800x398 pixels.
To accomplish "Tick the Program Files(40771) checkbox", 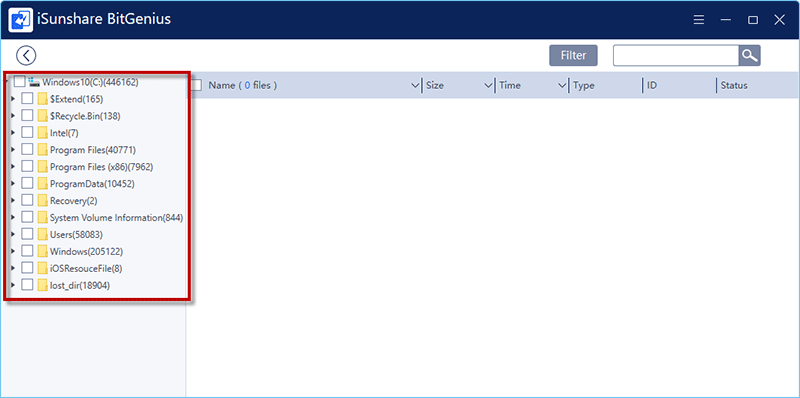I will (x=27, y=150).
